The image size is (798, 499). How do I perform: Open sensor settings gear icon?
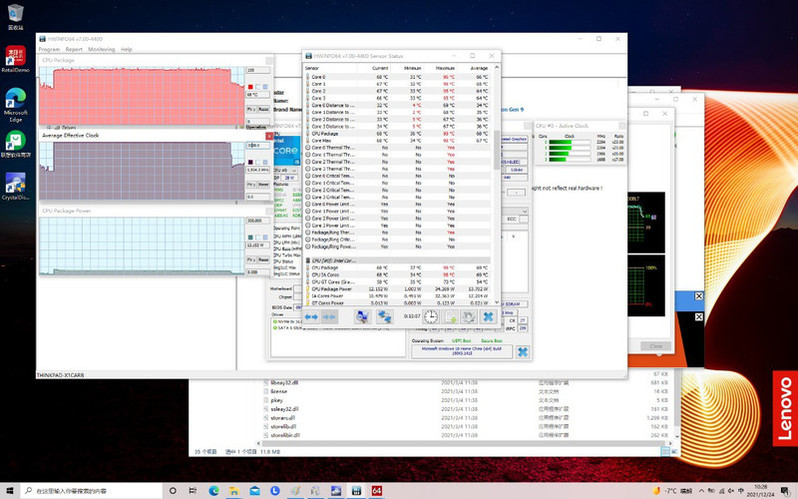pos(468,316)
